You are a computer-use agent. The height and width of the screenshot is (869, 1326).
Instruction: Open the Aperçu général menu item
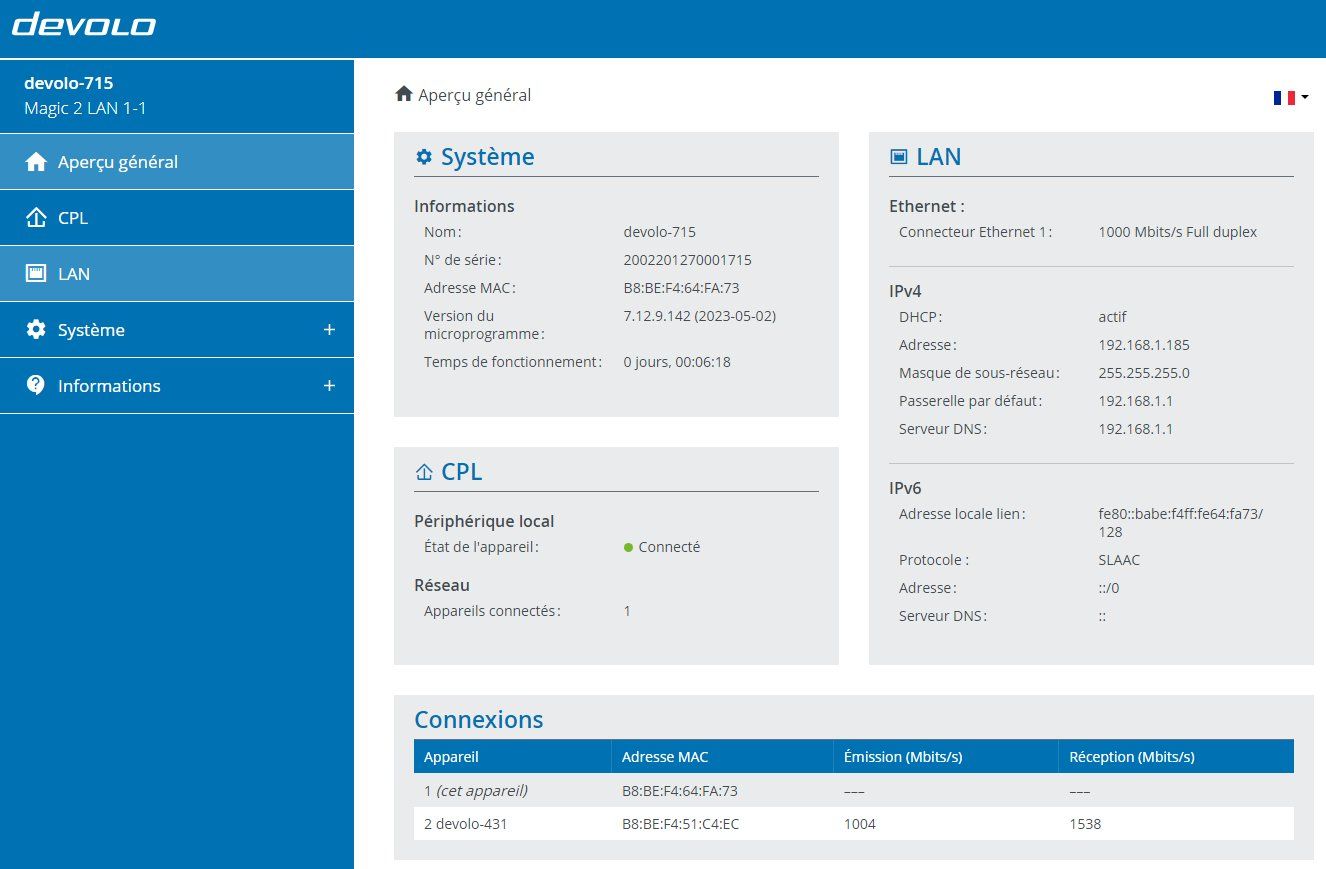click(177, 162)
